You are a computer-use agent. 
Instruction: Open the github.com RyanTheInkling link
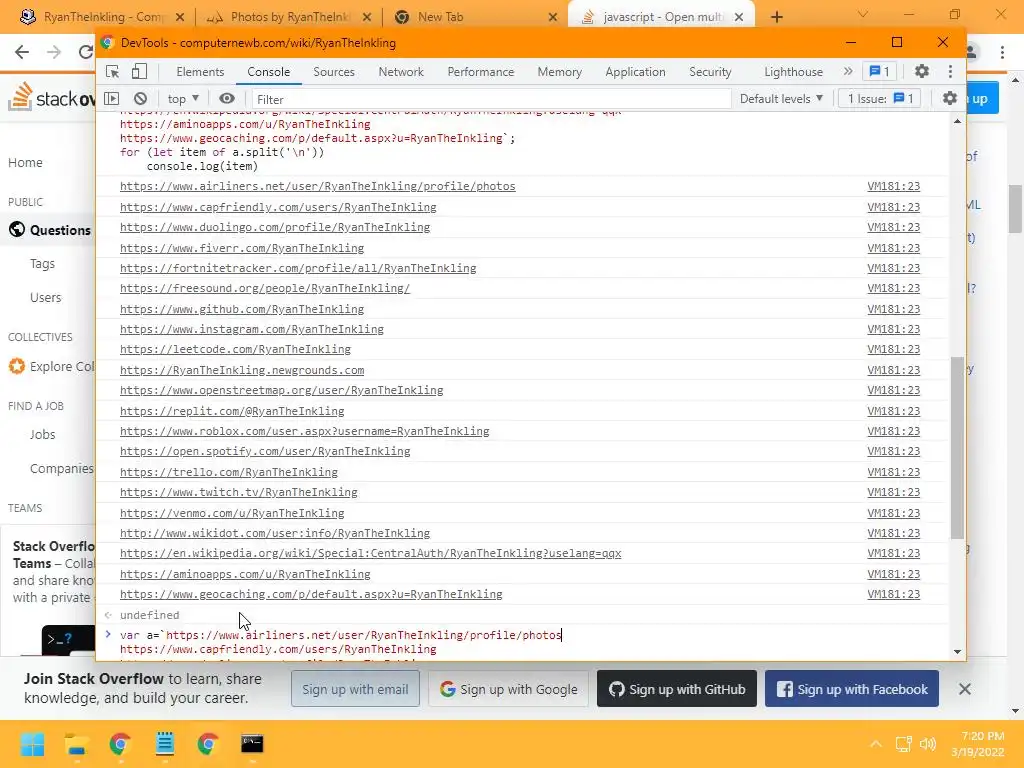pos(242,309)
